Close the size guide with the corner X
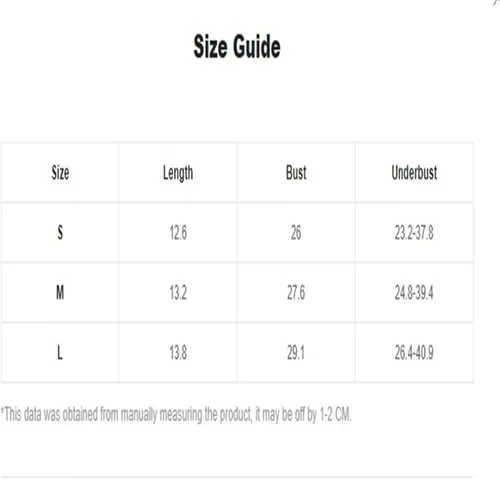The height and width of the screenshot is (479, 500). 497,2
